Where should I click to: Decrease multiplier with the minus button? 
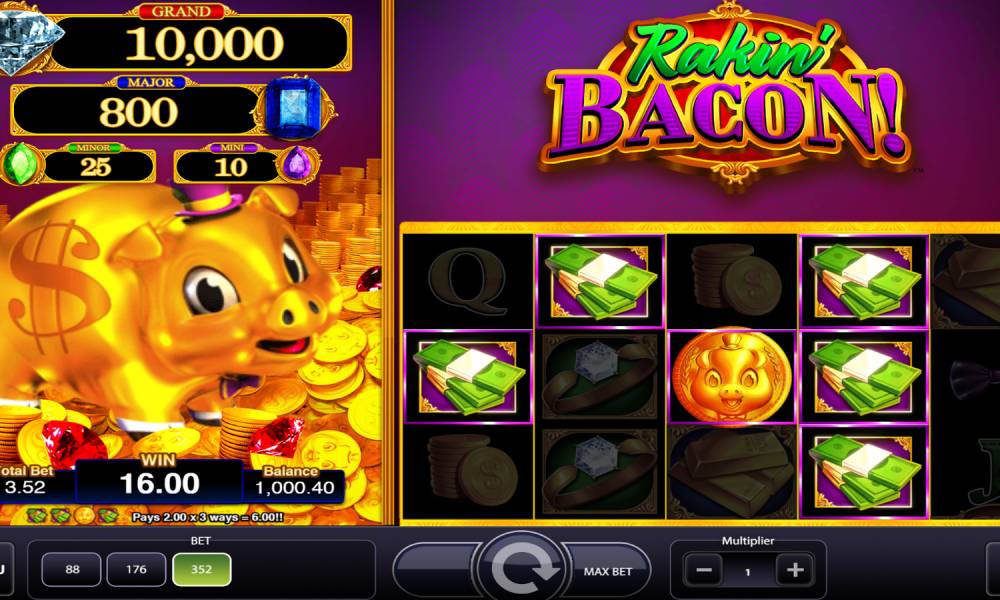704,569
